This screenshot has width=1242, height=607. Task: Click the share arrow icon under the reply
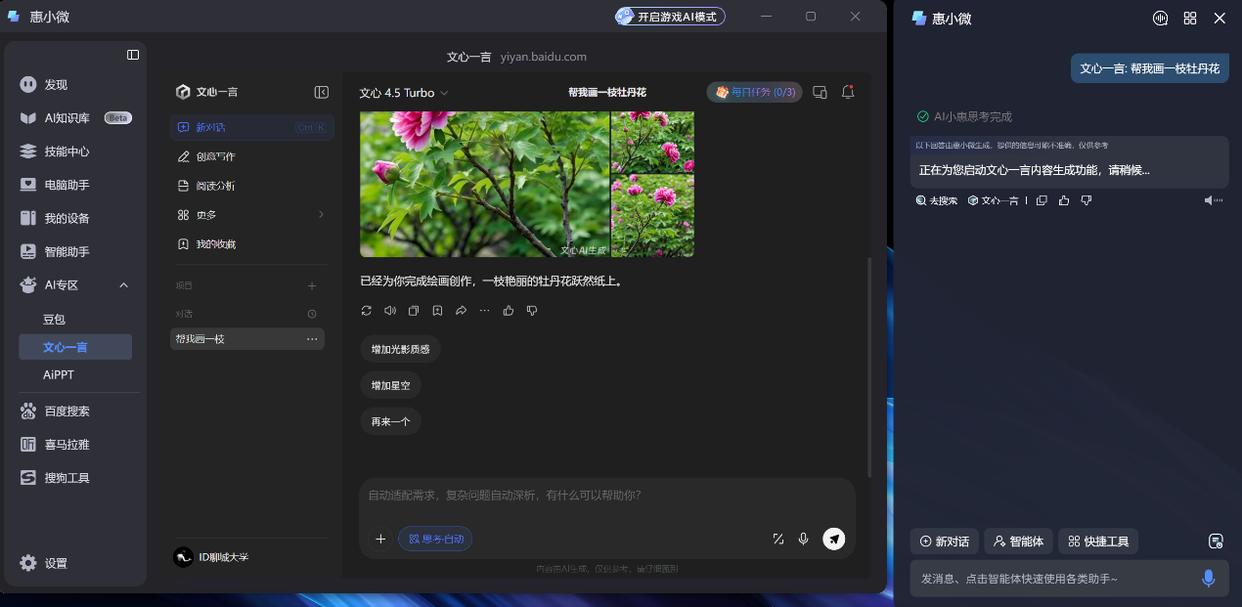tap(461, 311)
